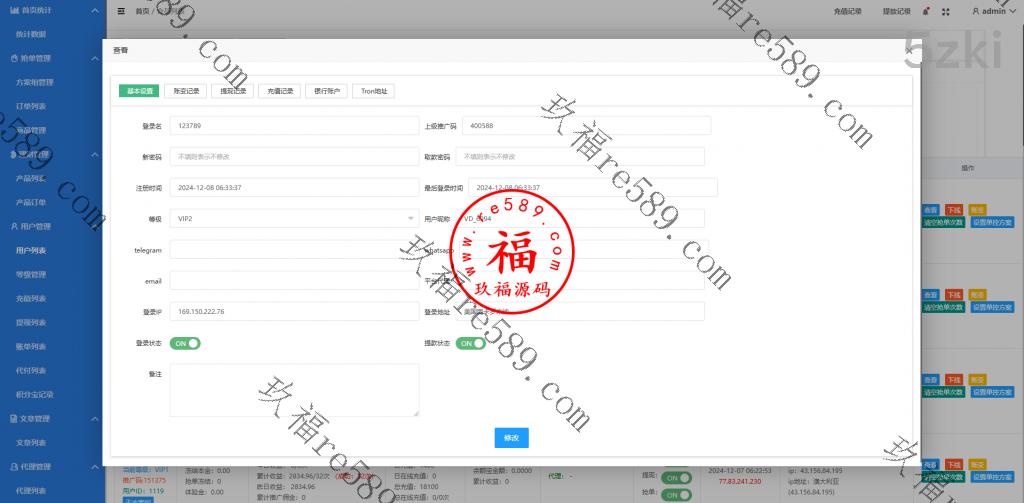This screenshot has height=503, width=1024.
Task: Click the 备注 textarea
Action: 294,389
